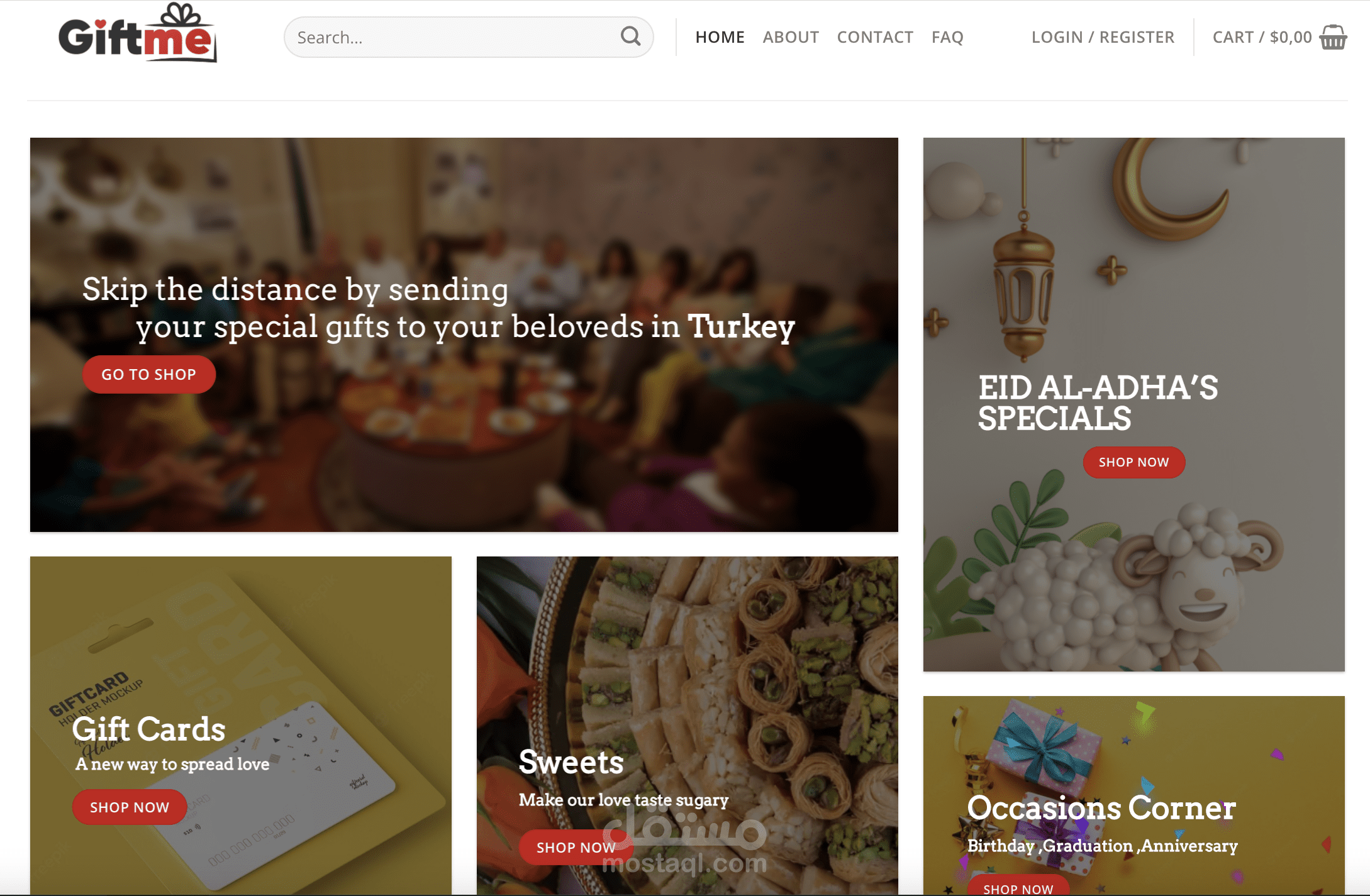This screenshot has height=896, width=1370.
Task: Select the Sweets banner heading
Action: click(571, 762)
